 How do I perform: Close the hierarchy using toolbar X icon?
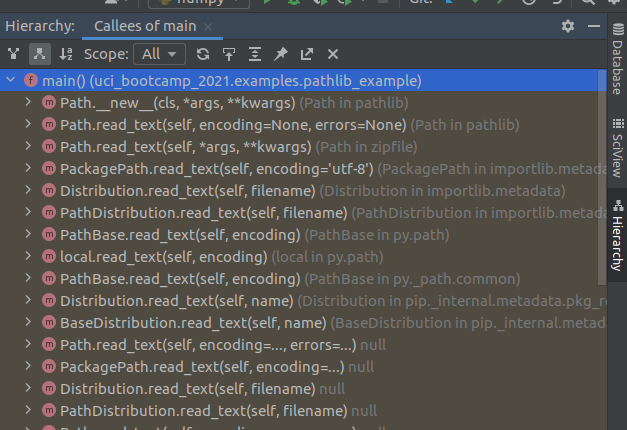[x=333, y=54]
